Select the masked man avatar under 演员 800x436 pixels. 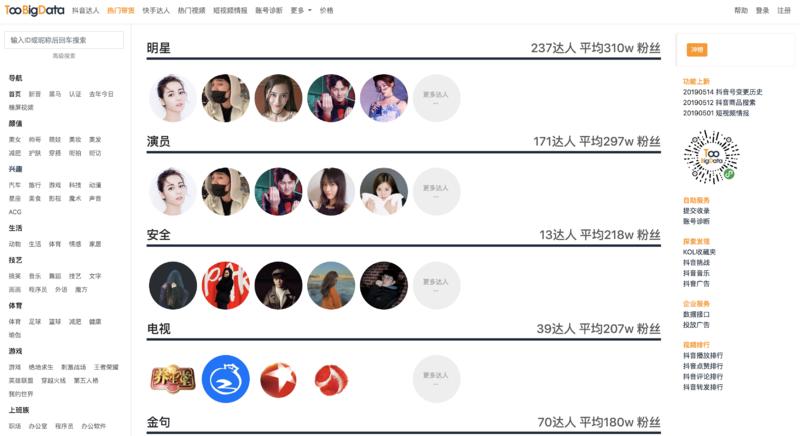click(x=226, y=191)
